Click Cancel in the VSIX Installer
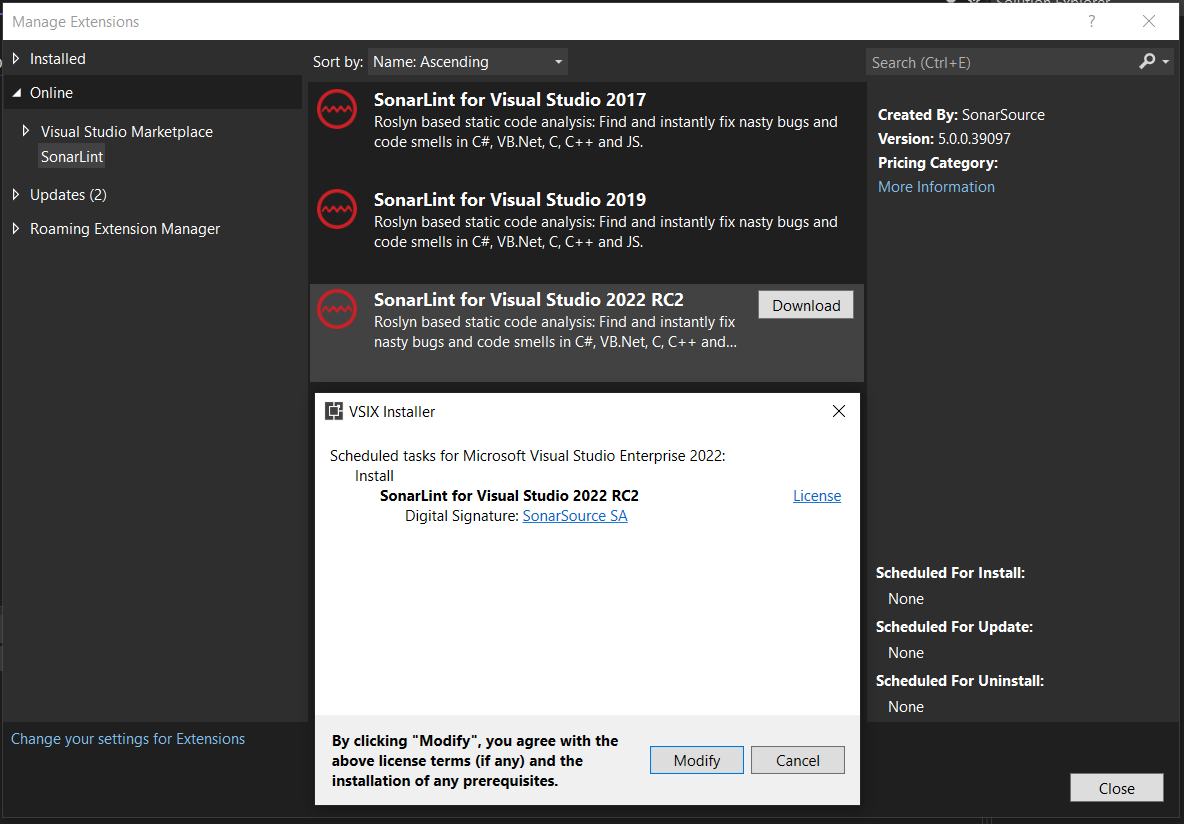Screen dimensions: 1184x824 pyautogui.click(x=797, y=761)
